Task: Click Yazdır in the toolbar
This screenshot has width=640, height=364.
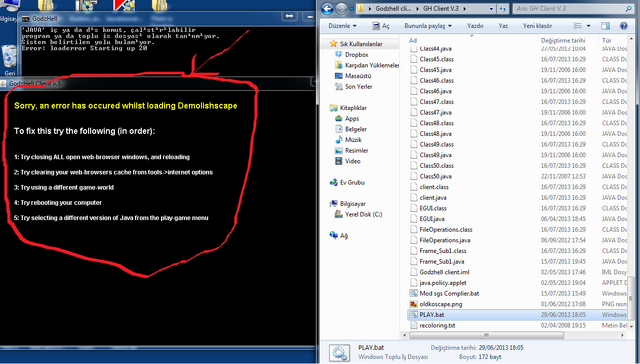Action: (475, 26)
